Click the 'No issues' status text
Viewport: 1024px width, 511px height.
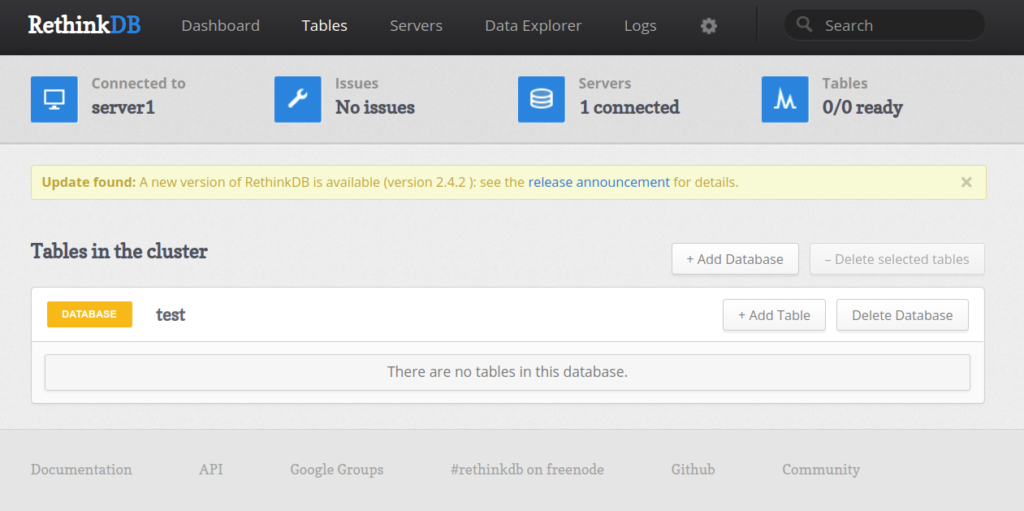point(375,107)
